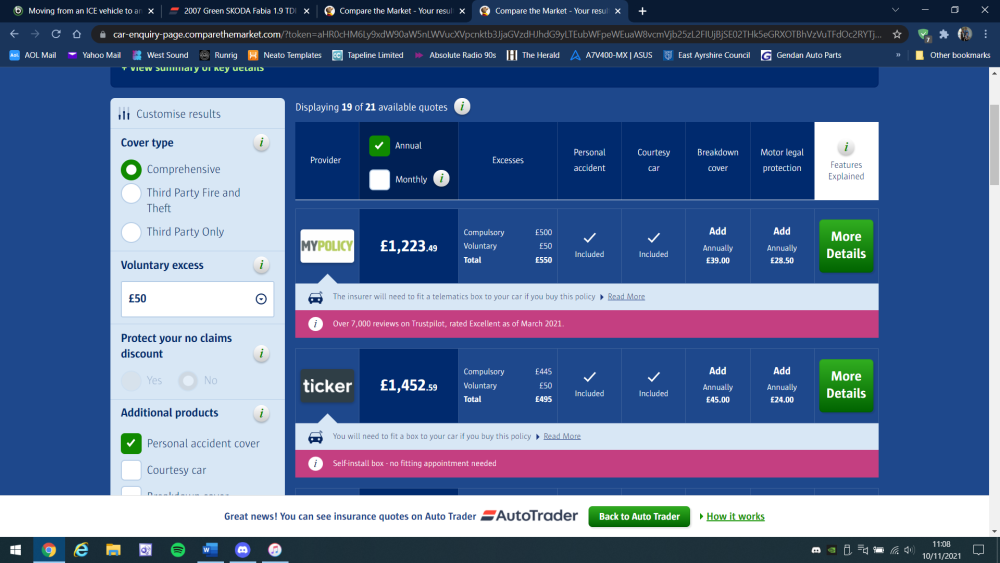Open Windows notification center
This screenshot has width=1000, height=563.
tap(979, 550)
